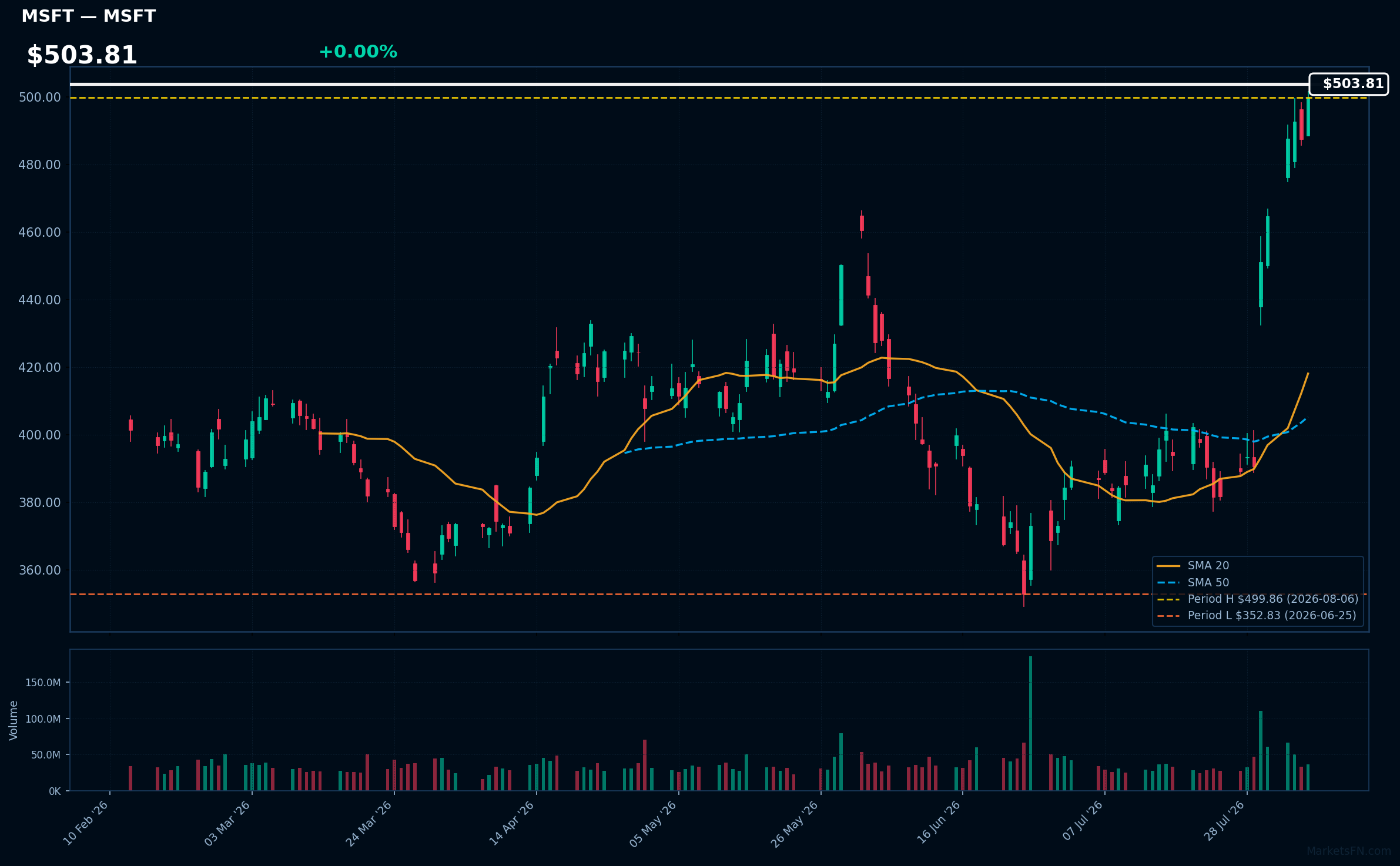
Task: Click the Period H $499.86 legend entry
Action: [1258, 599]
